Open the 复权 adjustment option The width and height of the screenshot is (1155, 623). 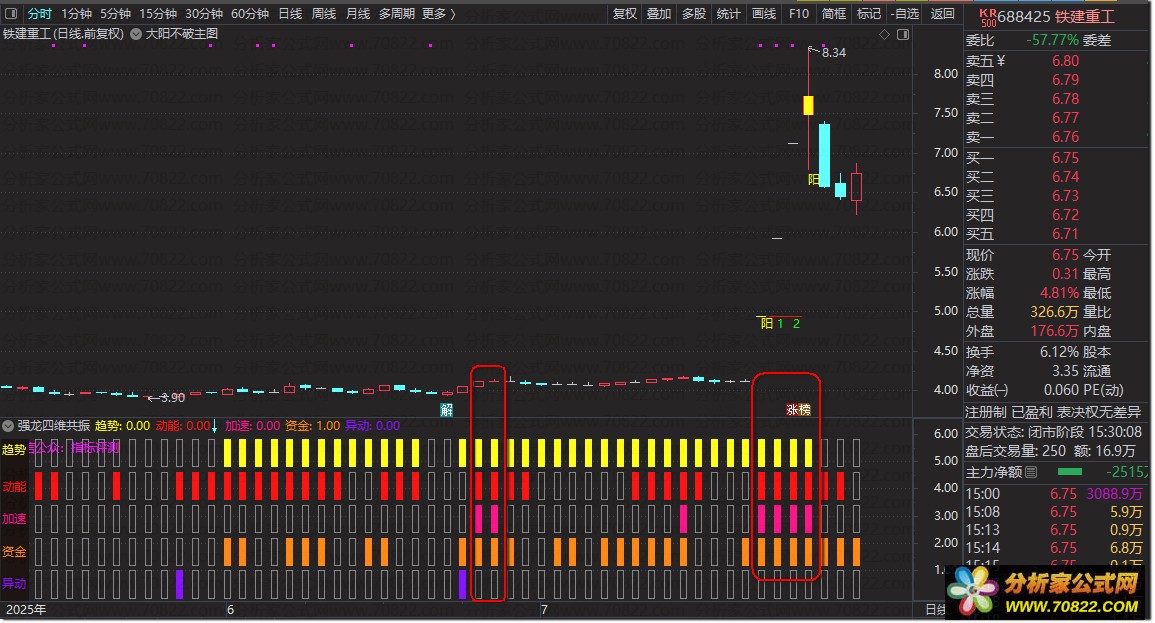click(625, 13)
